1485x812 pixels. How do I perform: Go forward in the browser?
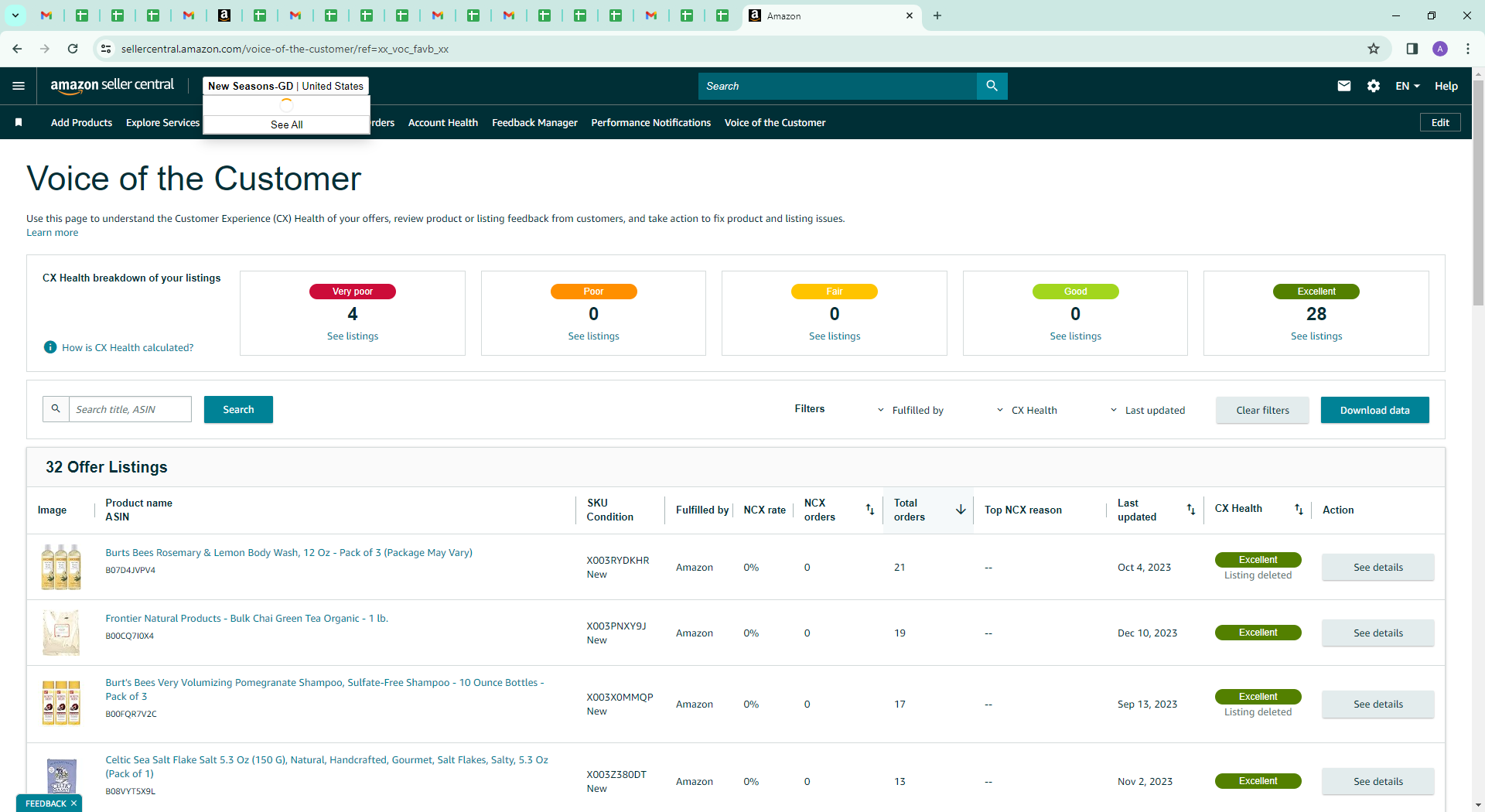(x=45, y=49)
